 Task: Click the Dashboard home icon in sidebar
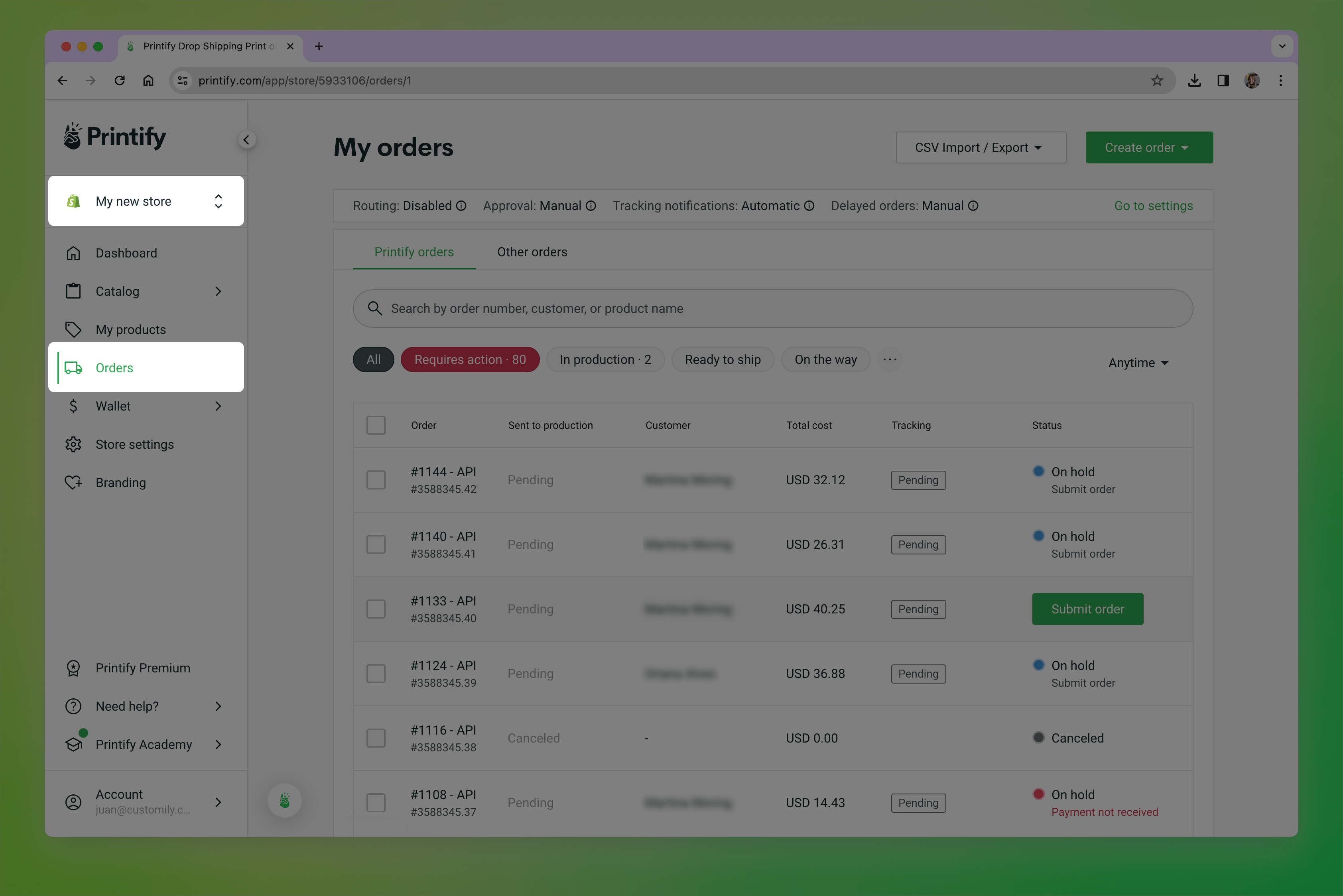tap(73, 253)
